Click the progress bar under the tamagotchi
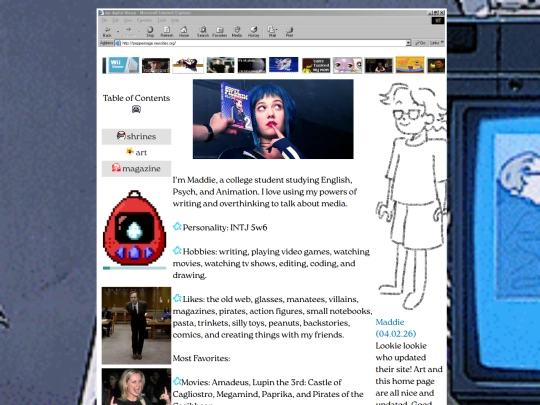Viewport: 540px width, 405px height. [134, 268]
